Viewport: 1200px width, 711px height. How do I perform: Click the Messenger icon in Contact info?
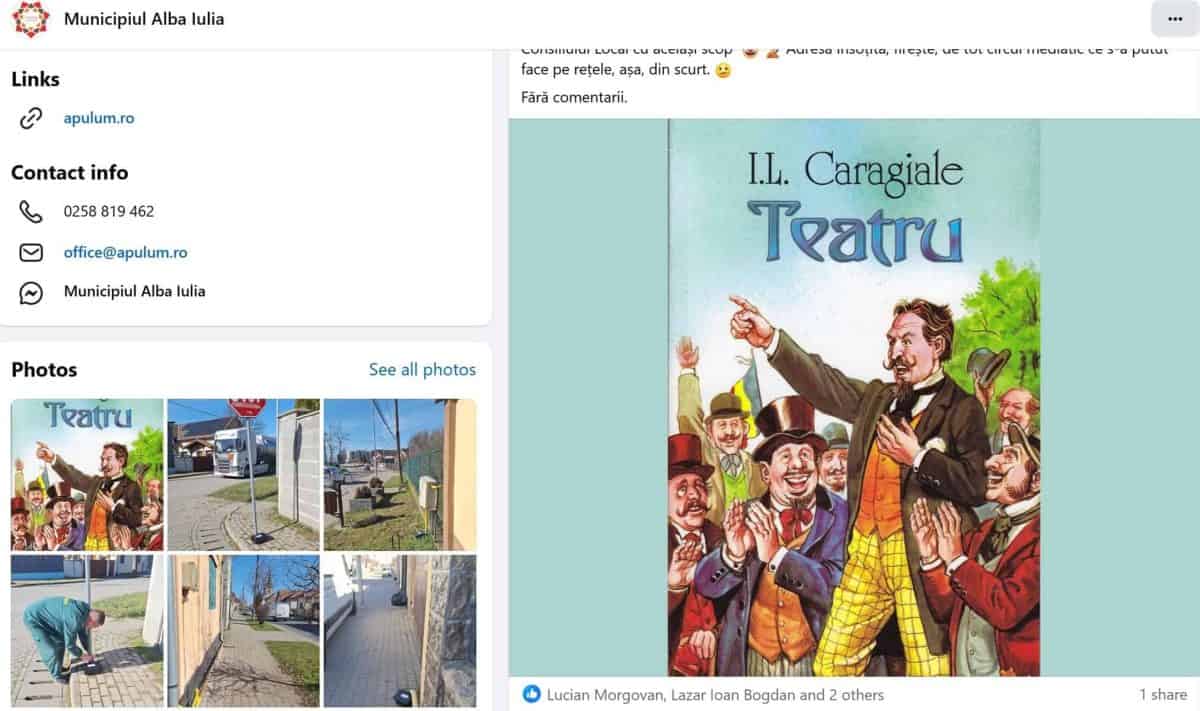tap(31, 292)
